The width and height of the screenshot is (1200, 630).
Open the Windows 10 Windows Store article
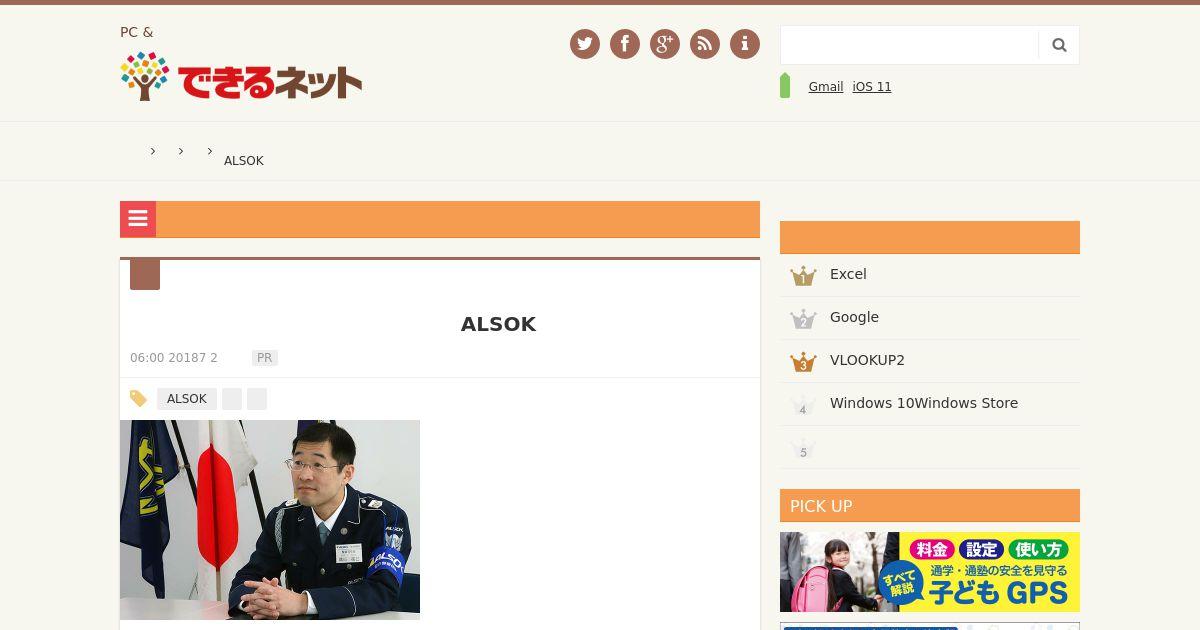pos(930,404)
